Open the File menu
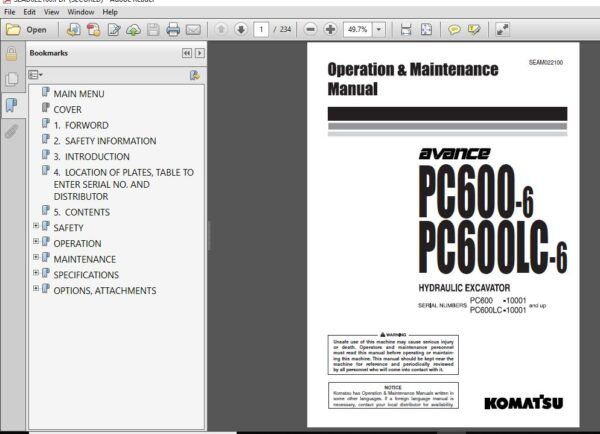 click(10, 12)
